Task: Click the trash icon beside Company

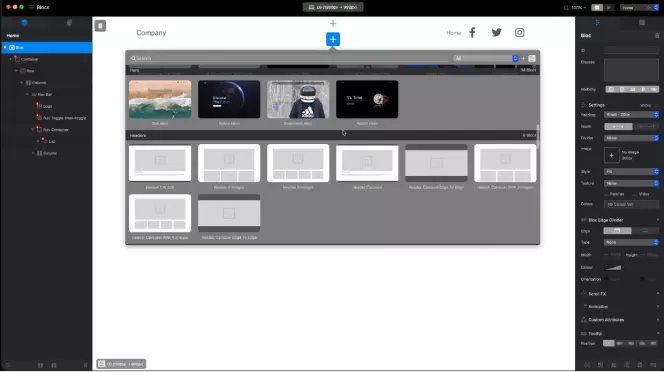Action: coord(100,26)
